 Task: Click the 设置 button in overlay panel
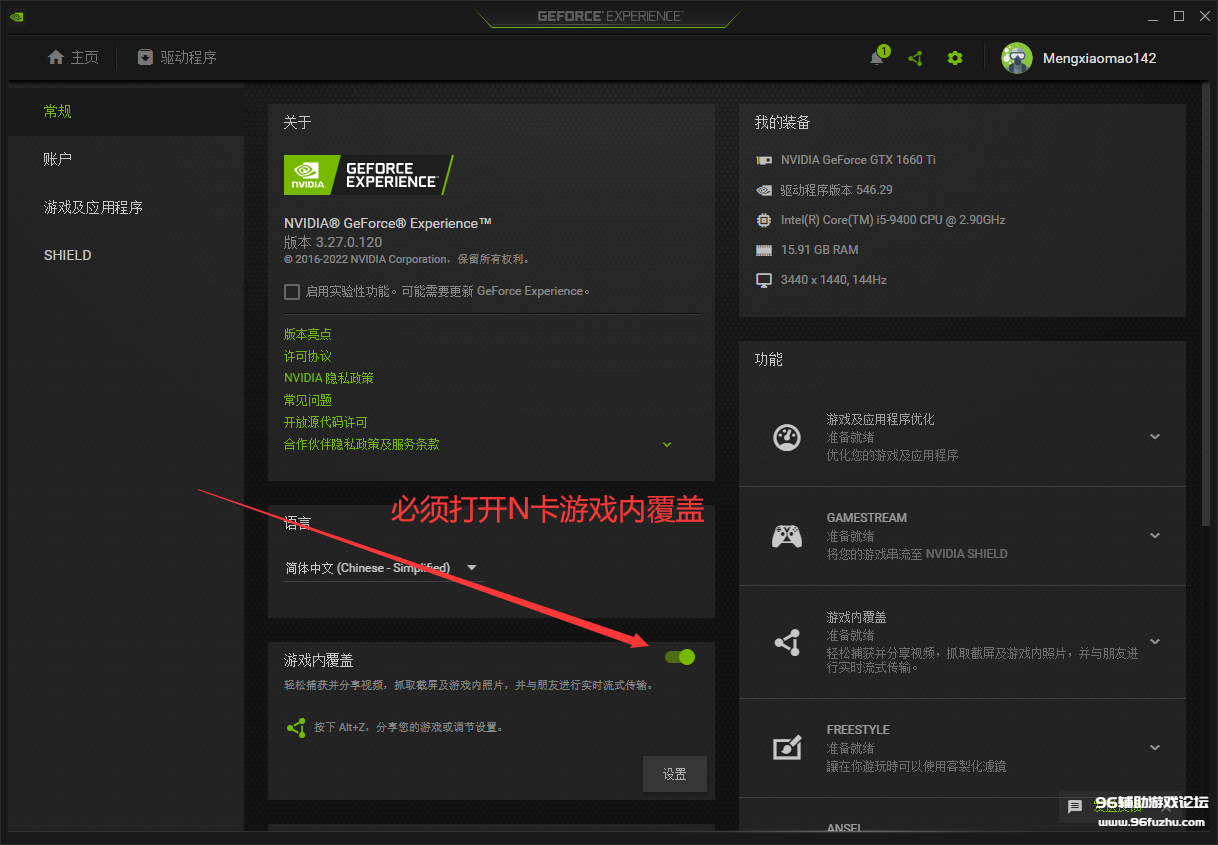click(675, 774)
